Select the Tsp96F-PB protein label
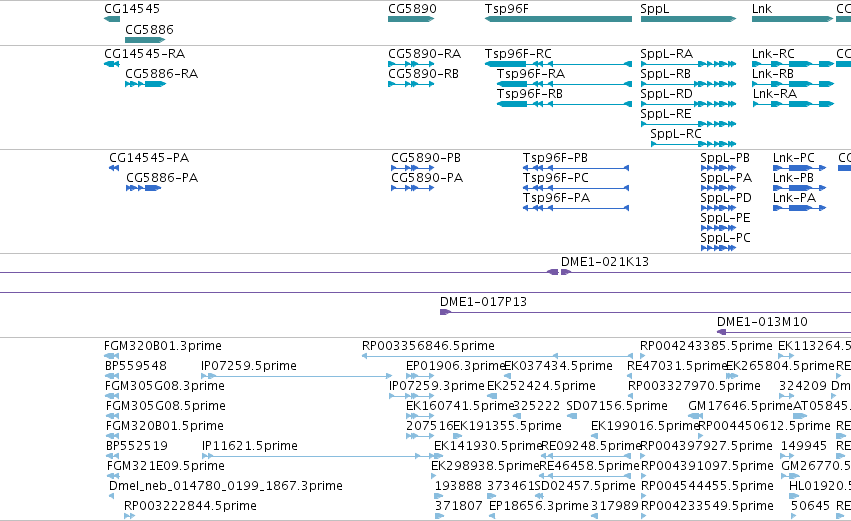 tap(555, 158)
